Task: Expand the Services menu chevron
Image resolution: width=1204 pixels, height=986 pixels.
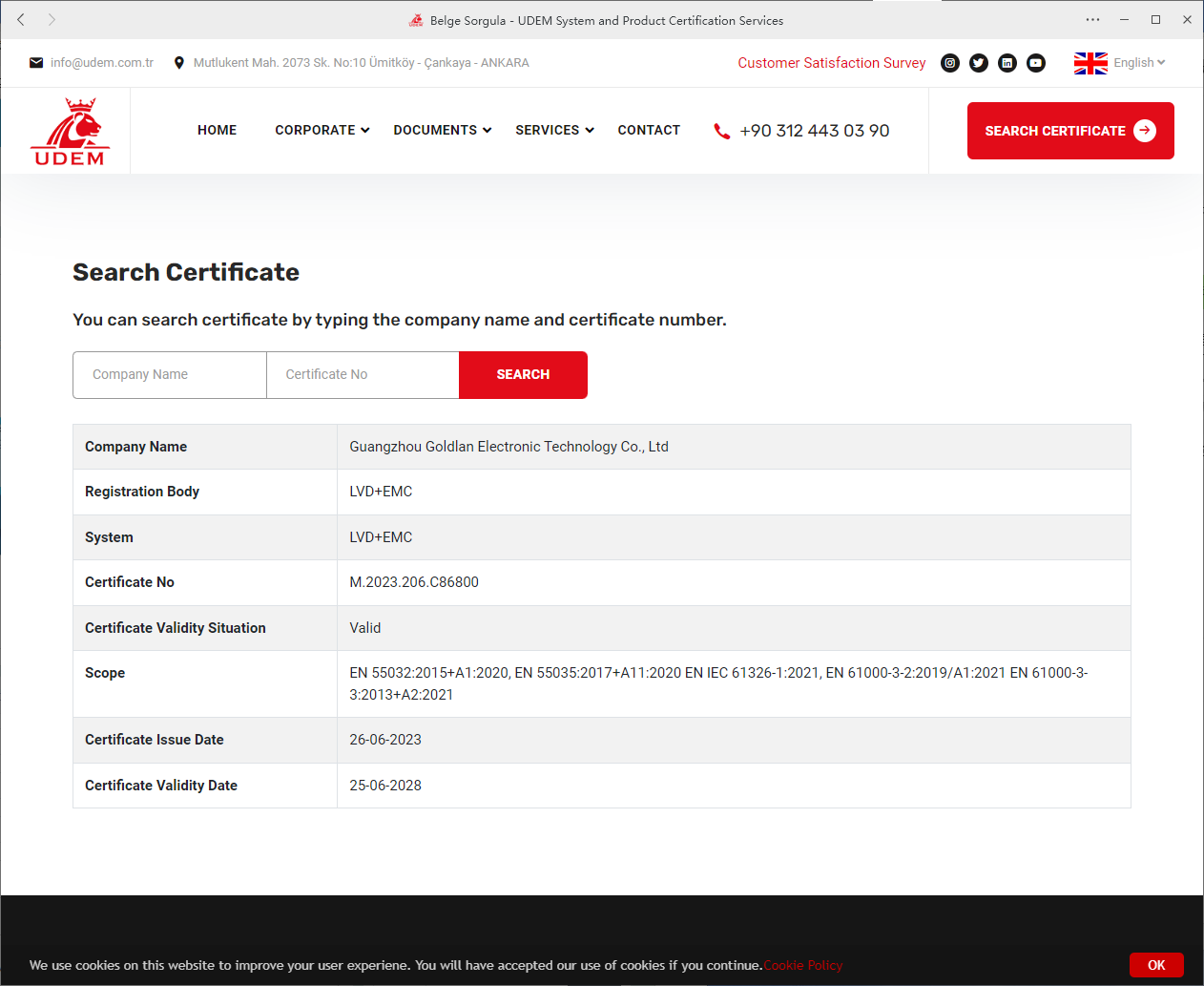Action: [x=590, y=131]
